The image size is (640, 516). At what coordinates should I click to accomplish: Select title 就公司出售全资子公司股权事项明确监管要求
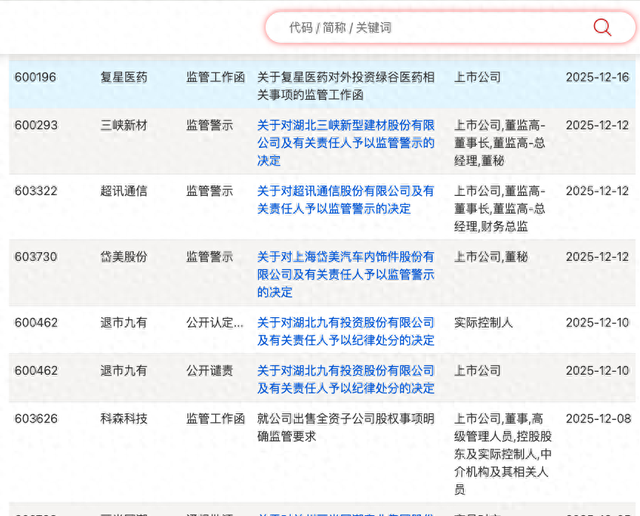[346, 427]
